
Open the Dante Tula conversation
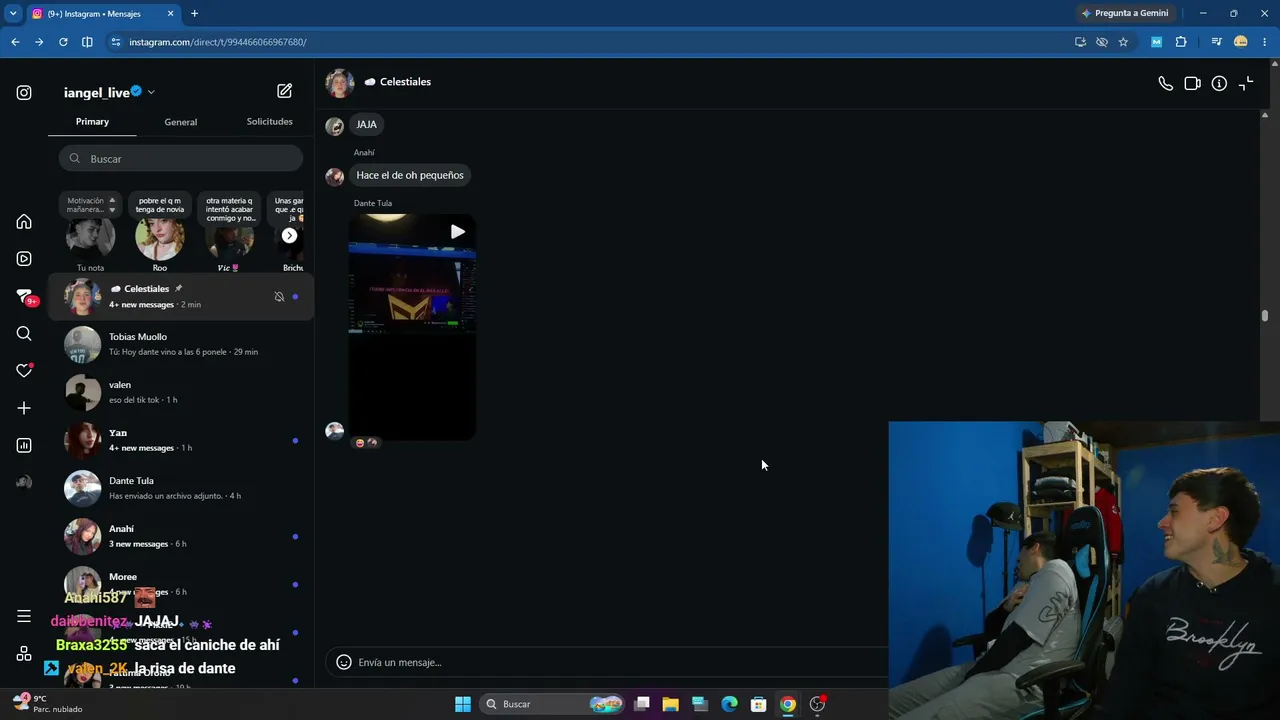click(x=181, y=488)
